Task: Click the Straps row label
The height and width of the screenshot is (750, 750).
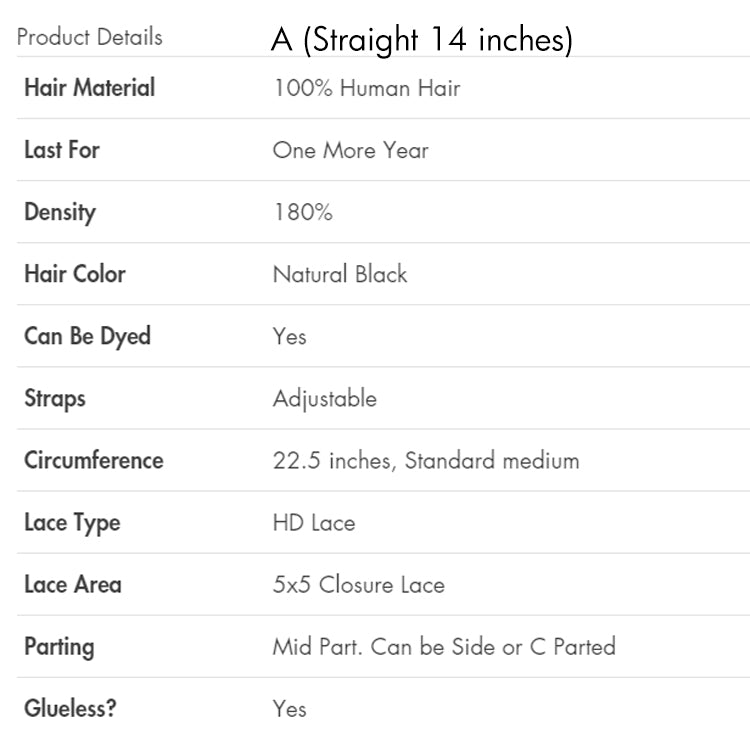Action: tap(55, 398)
